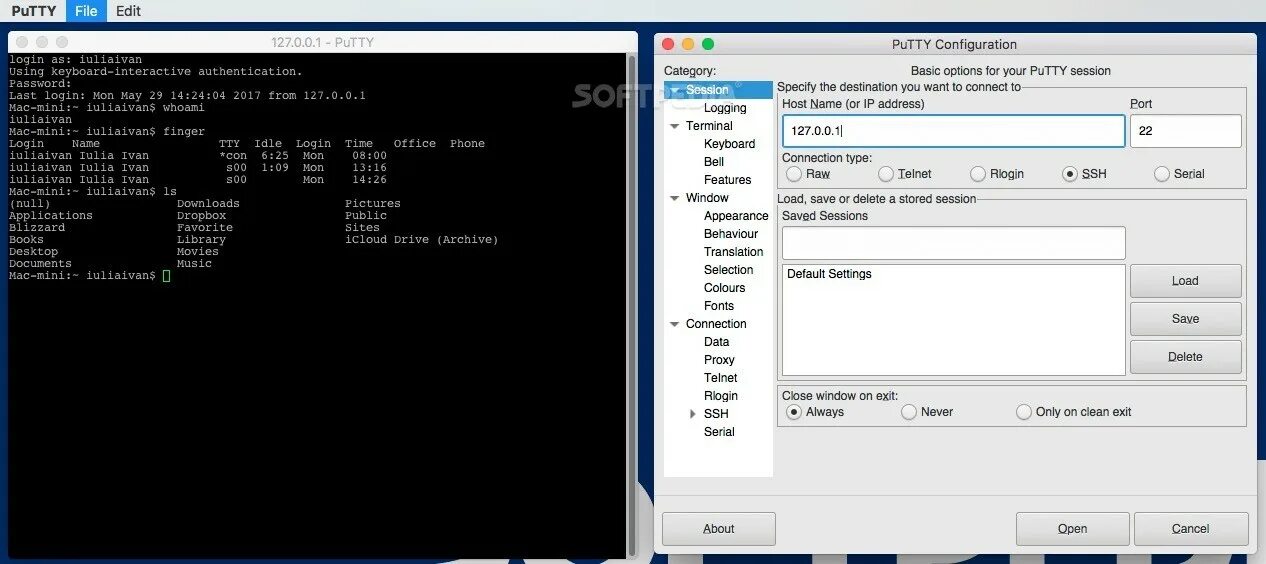Open Appearance settings category
The width and height of the screenshot is (1266, 564).
(x=736, y=216)
